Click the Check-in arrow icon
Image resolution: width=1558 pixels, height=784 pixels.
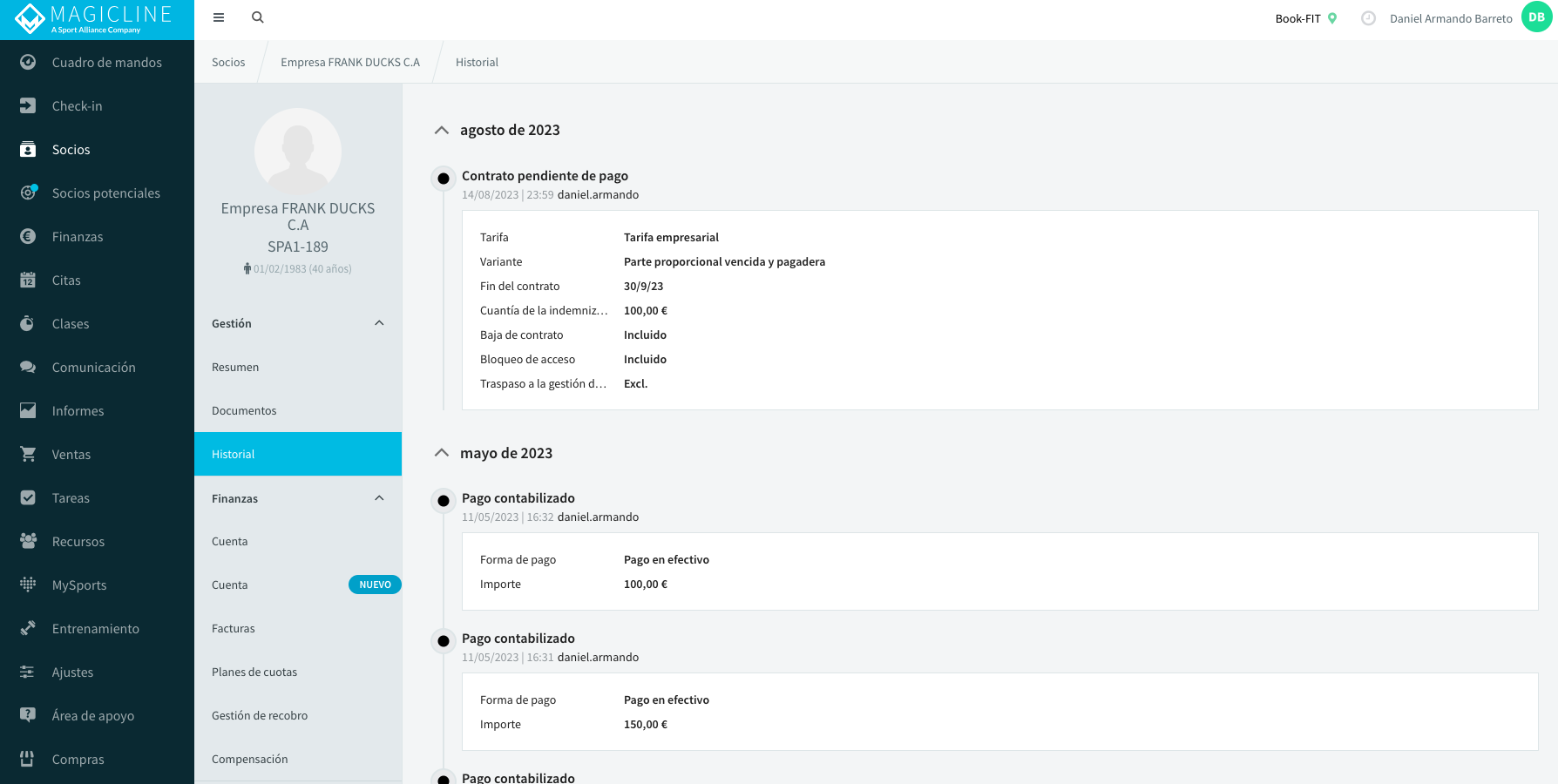[x=28, y=105]
